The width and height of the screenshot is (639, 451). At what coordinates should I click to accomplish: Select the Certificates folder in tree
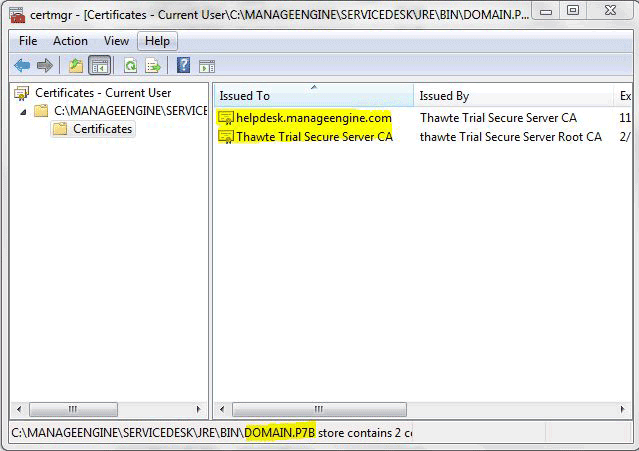(102, 129)
